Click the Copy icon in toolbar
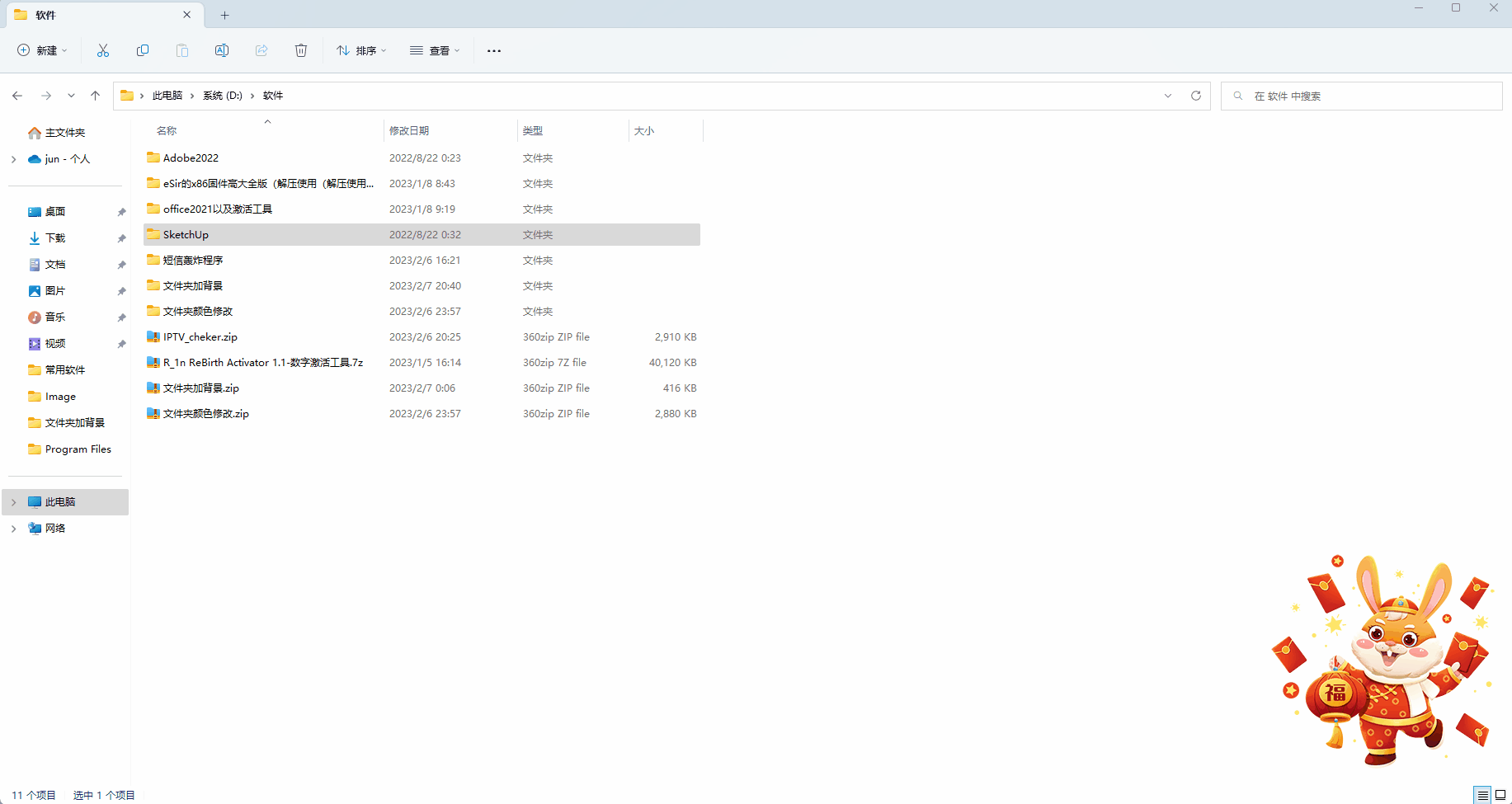The height and width of the screenshot is (804, 1512). [x=143, y=50]
